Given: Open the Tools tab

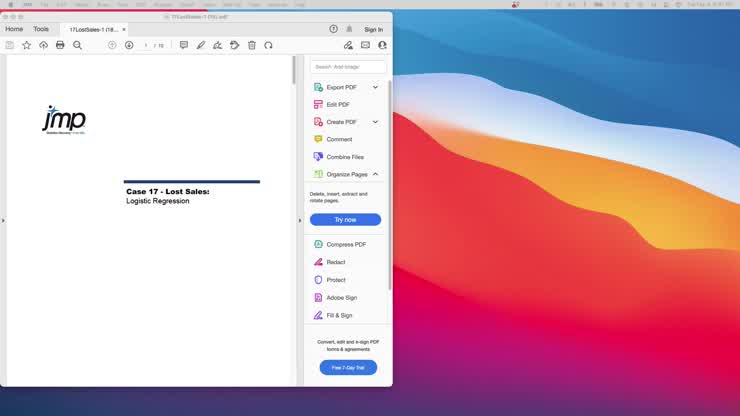Looking at the screenshot, I should coord(41,29).
